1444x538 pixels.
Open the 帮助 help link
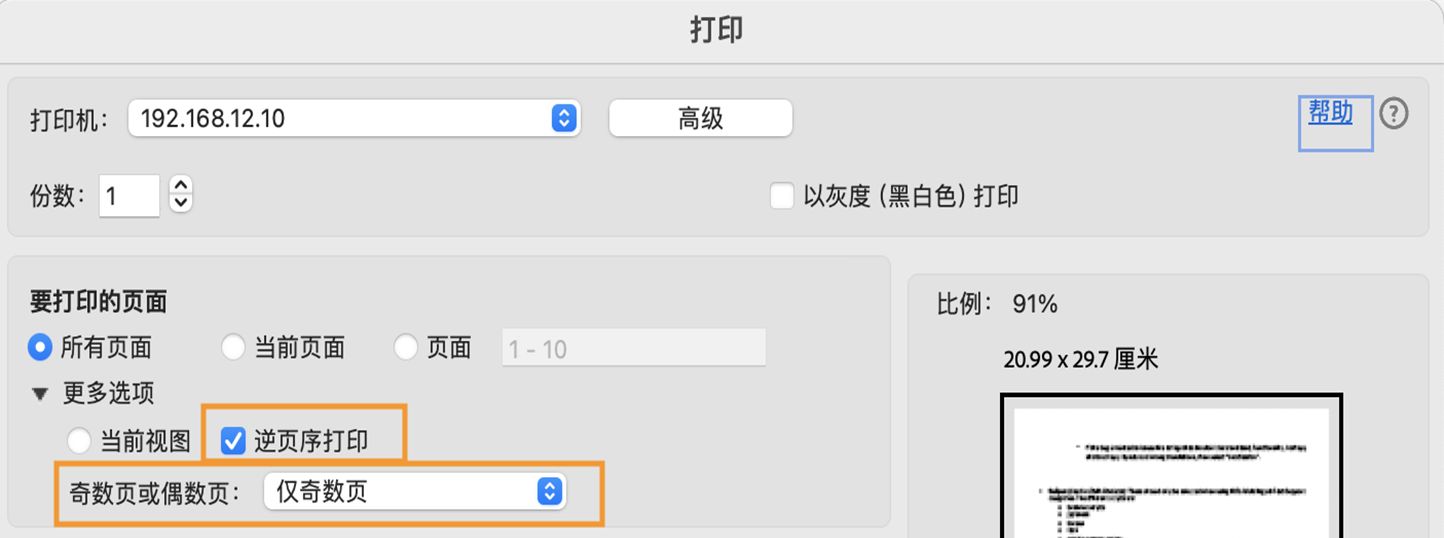coord(1330,114)
